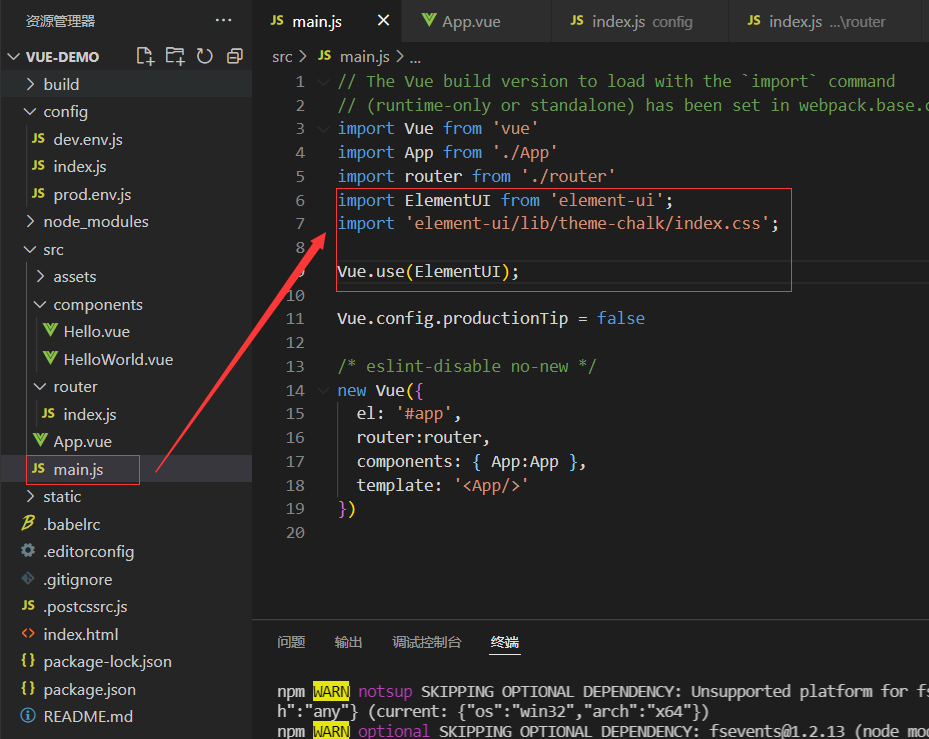Collapse the config folder
The width and height of the screenshot is (929, 739).
[x=65, y=111]
